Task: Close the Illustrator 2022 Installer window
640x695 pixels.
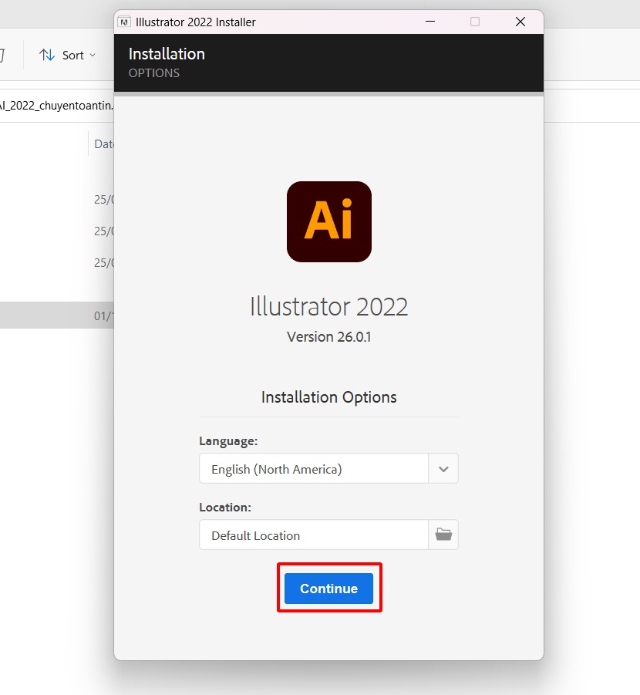Action: pos(520,21)
